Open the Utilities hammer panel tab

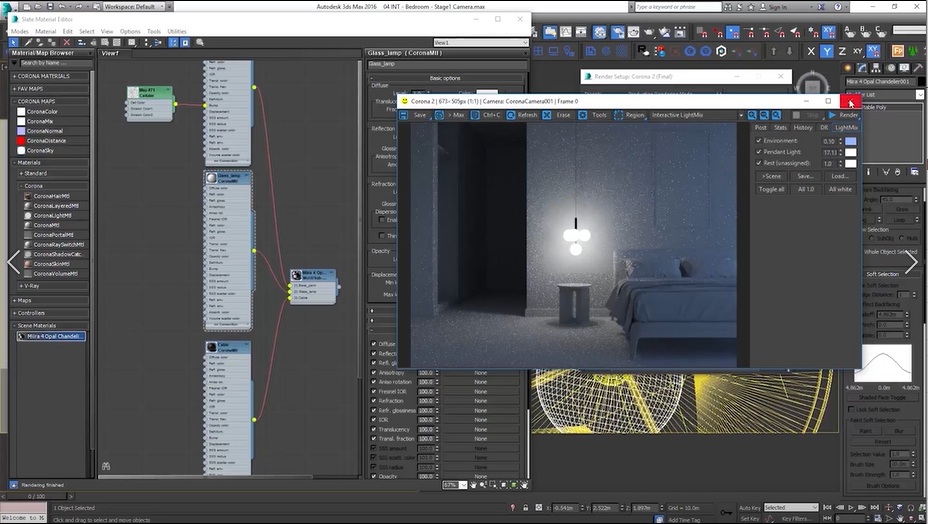918,68
